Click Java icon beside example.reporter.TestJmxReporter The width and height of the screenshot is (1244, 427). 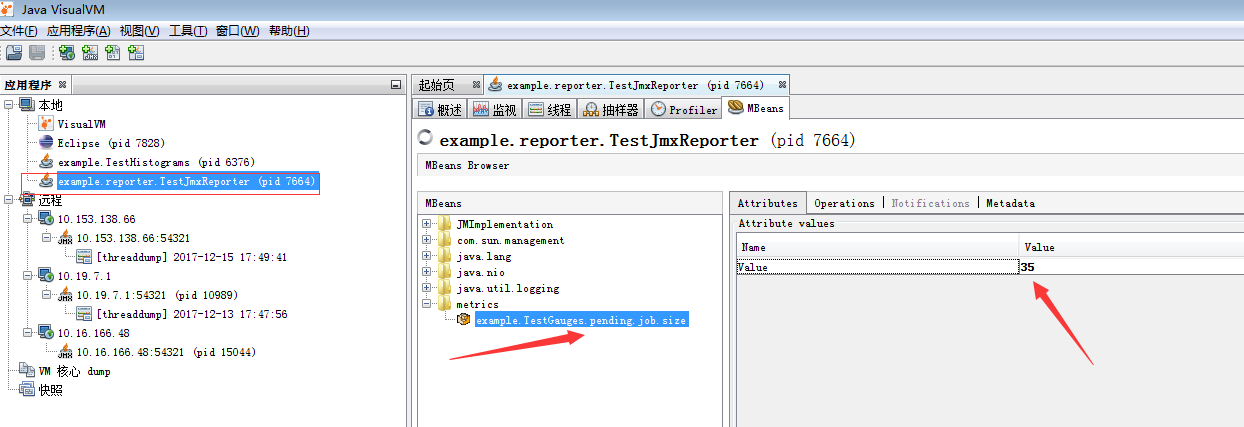pos(46,181)
